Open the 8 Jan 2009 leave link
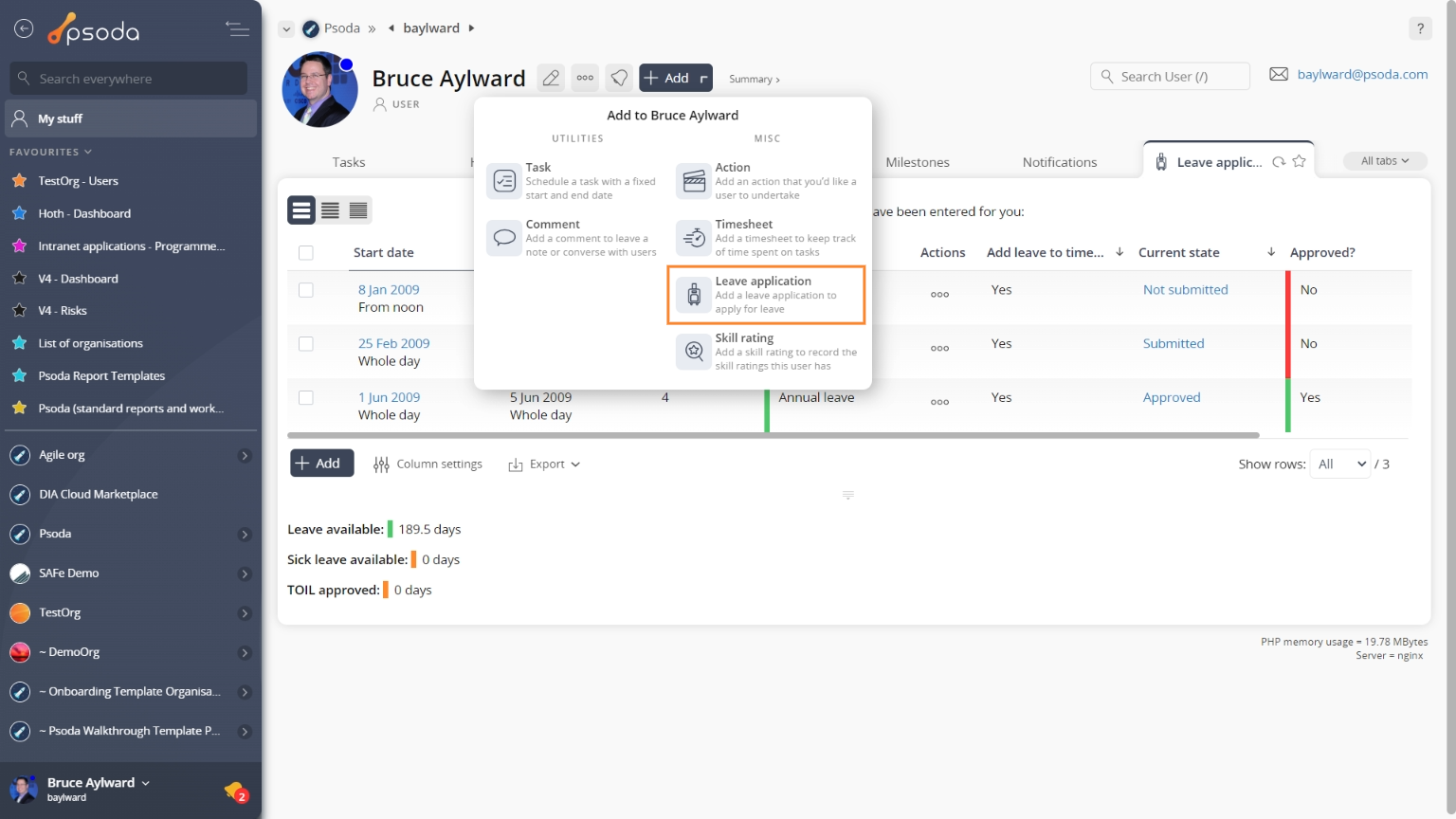This screenshot has width=1456, height=819. [389, 290]
